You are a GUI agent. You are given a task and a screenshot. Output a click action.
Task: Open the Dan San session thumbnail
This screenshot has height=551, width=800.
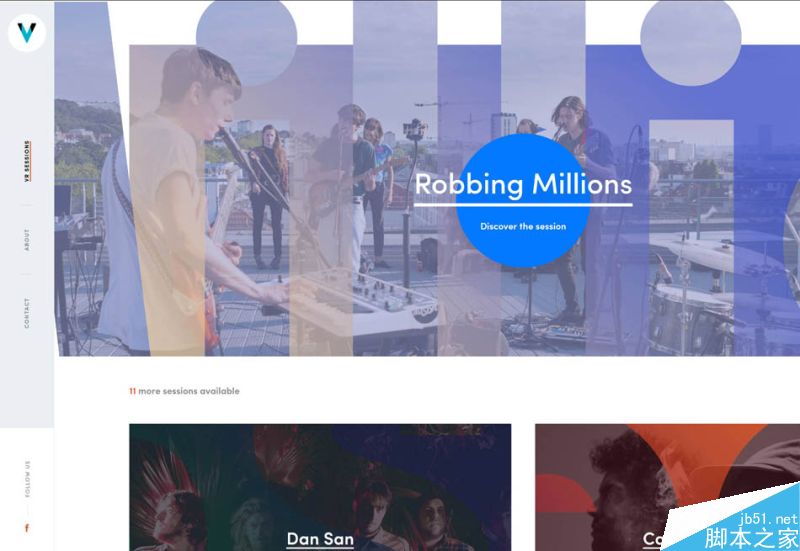[320, 487]
